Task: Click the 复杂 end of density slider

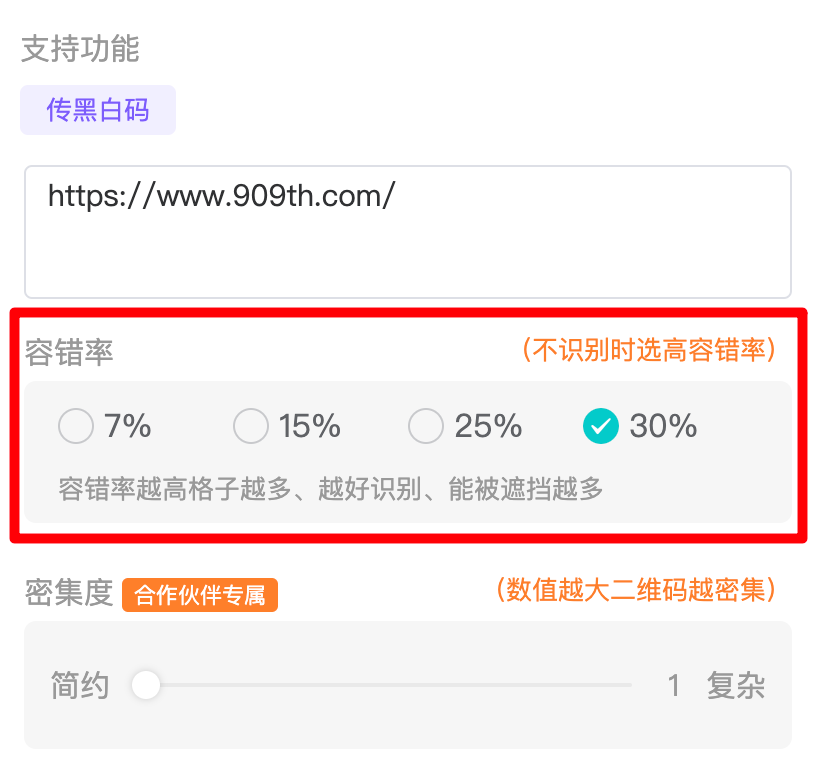Action: tap(735, 686)
